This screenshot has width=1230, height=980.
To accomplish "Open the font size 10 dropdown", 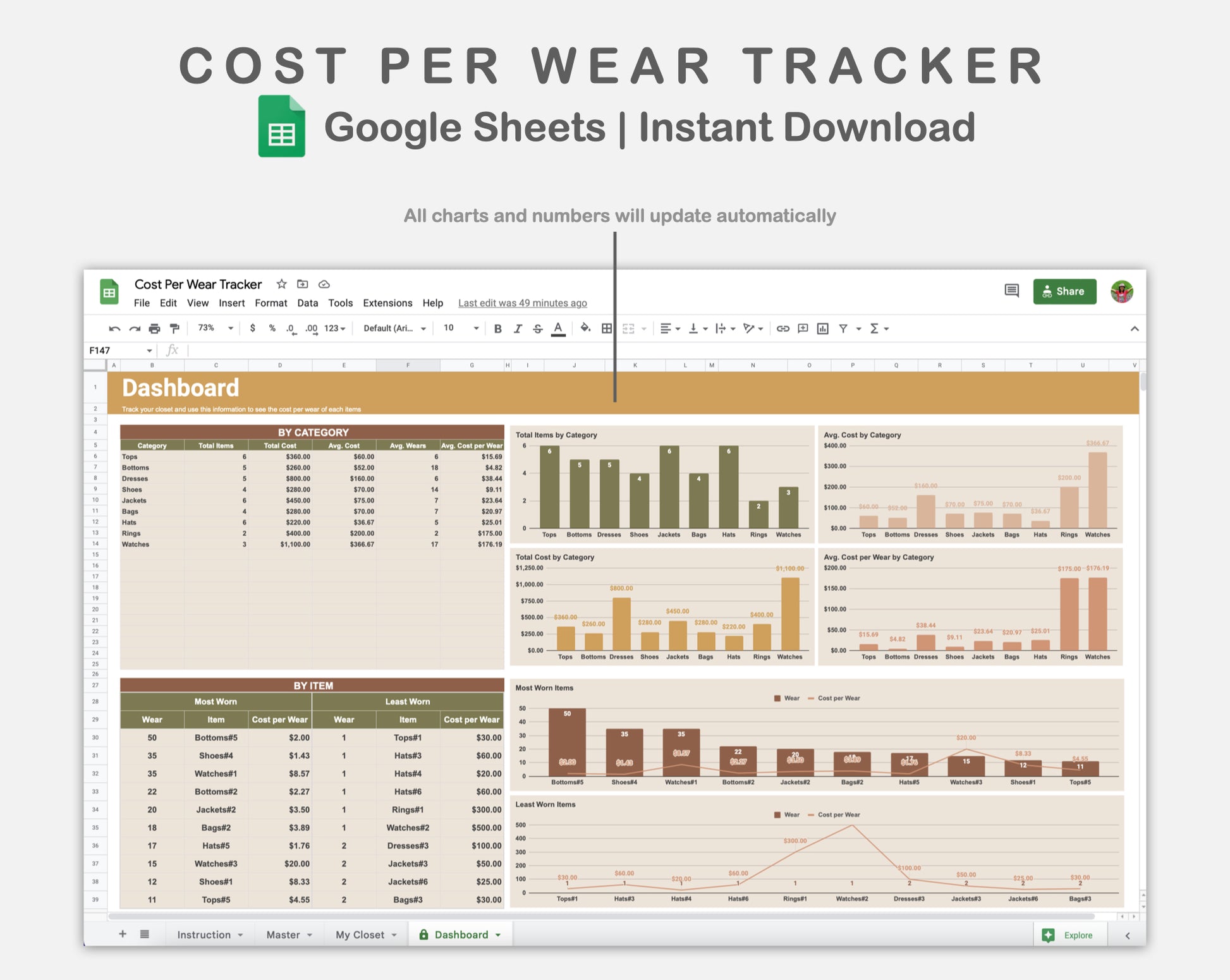I will [x=460, y=328].
